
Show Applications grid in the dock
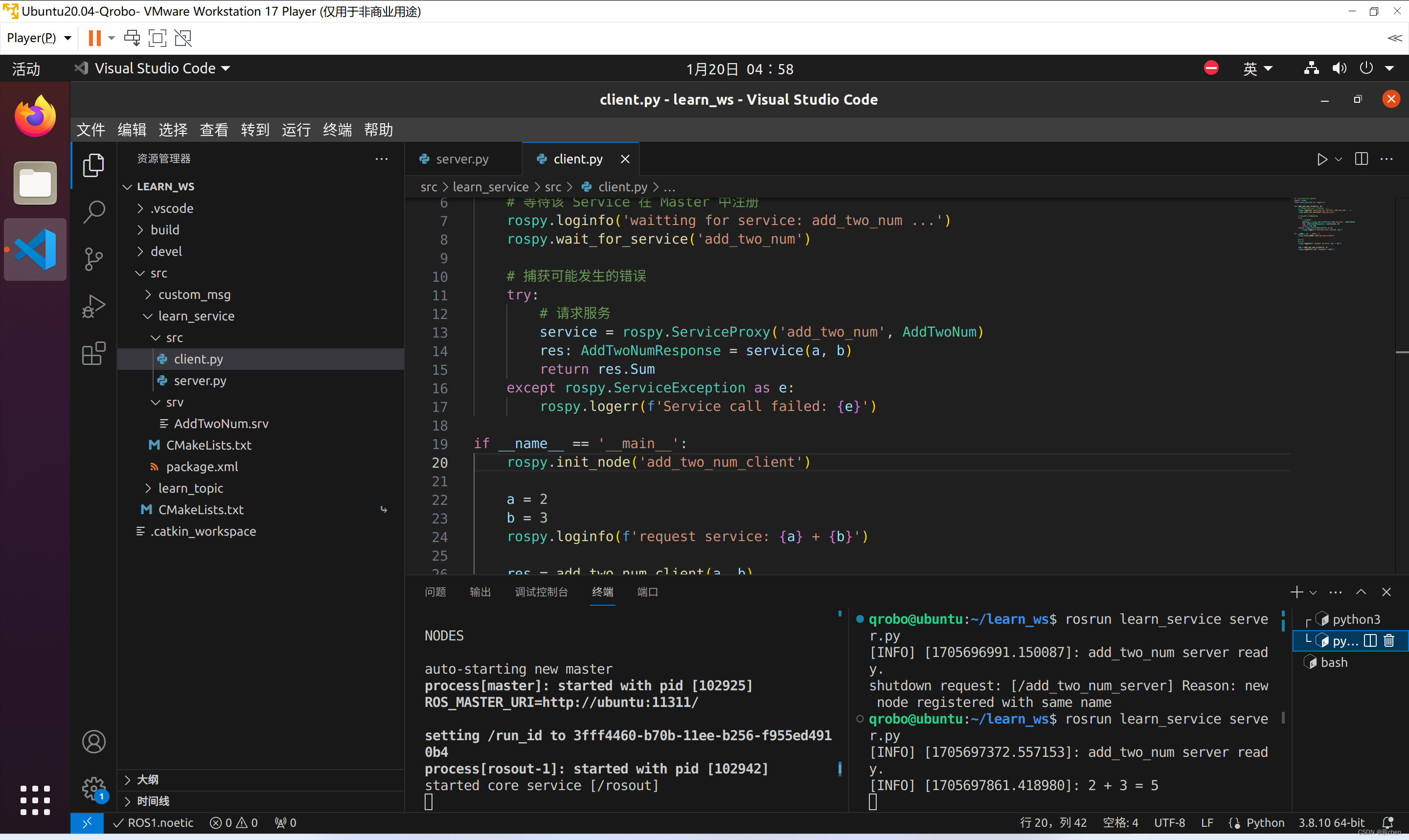(x=35, y=799)
